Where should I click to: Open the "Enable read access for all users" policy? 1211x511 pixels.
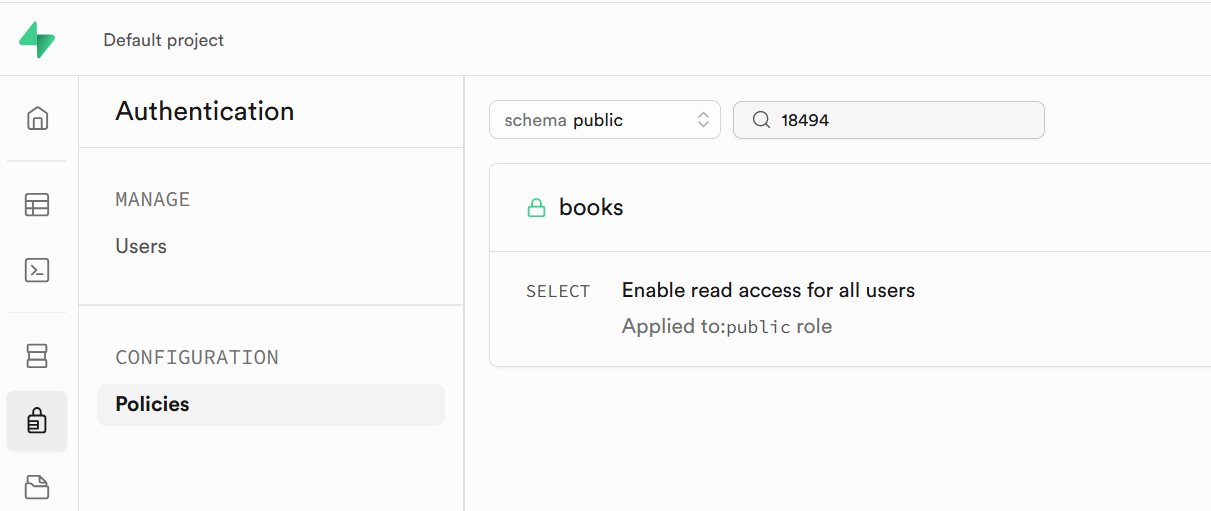click(768, 291)
